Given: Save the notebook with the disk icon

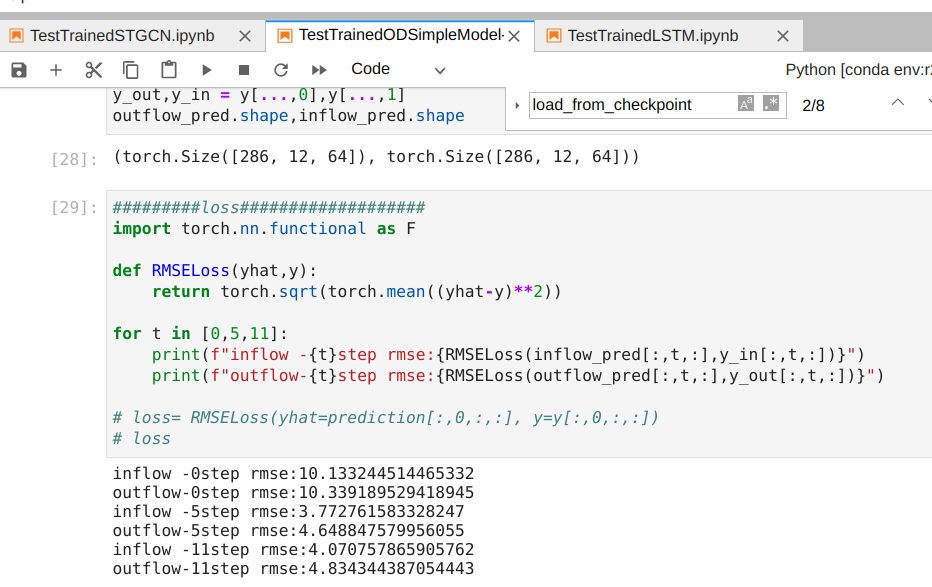Looking at the screenshot, I should (x=19, y=70).
